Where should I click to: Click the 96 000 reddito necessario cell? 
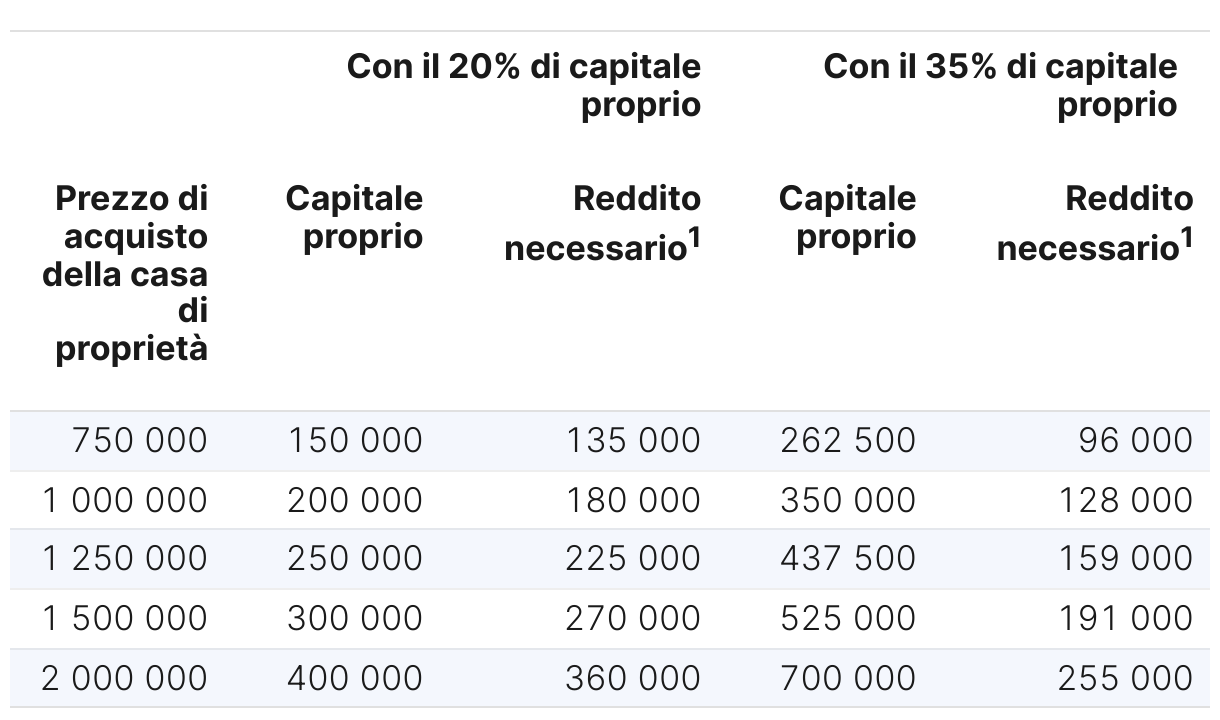click(x=1135, y=440)
